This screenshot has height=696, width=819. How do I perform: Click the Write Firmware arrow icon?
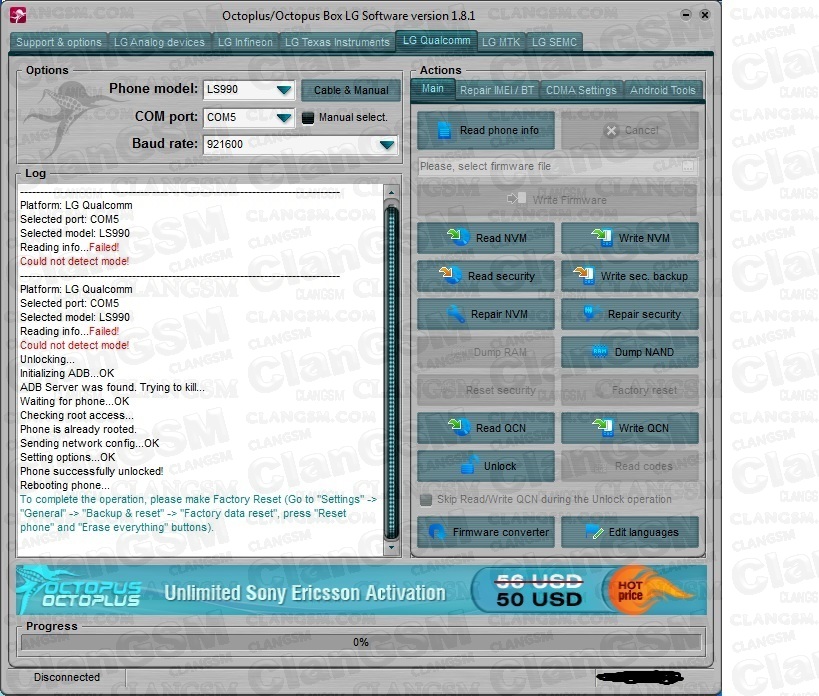[517, 199]
